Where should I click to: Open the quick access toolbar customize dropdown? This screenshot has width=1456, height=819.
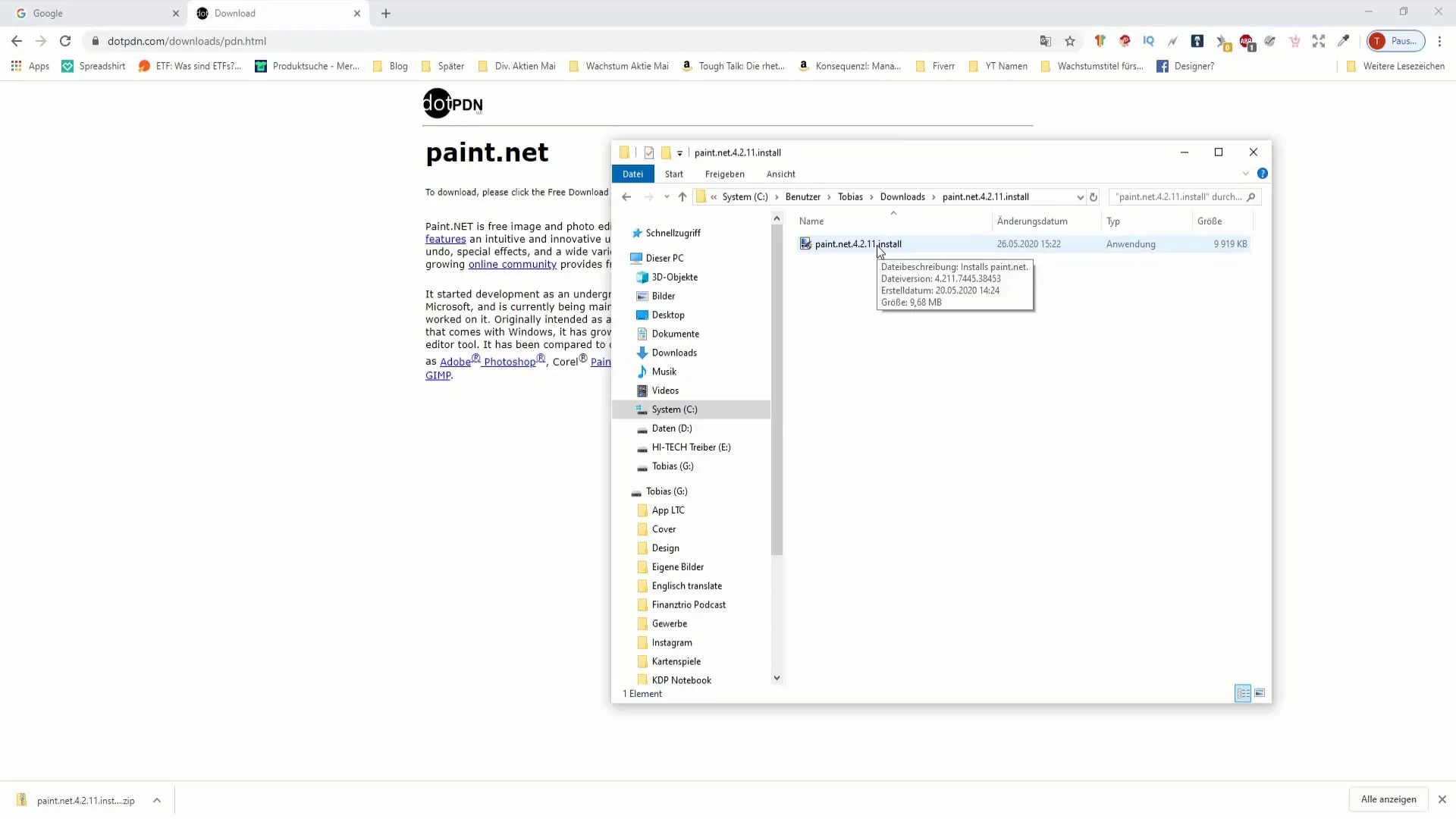click(679, 153)
